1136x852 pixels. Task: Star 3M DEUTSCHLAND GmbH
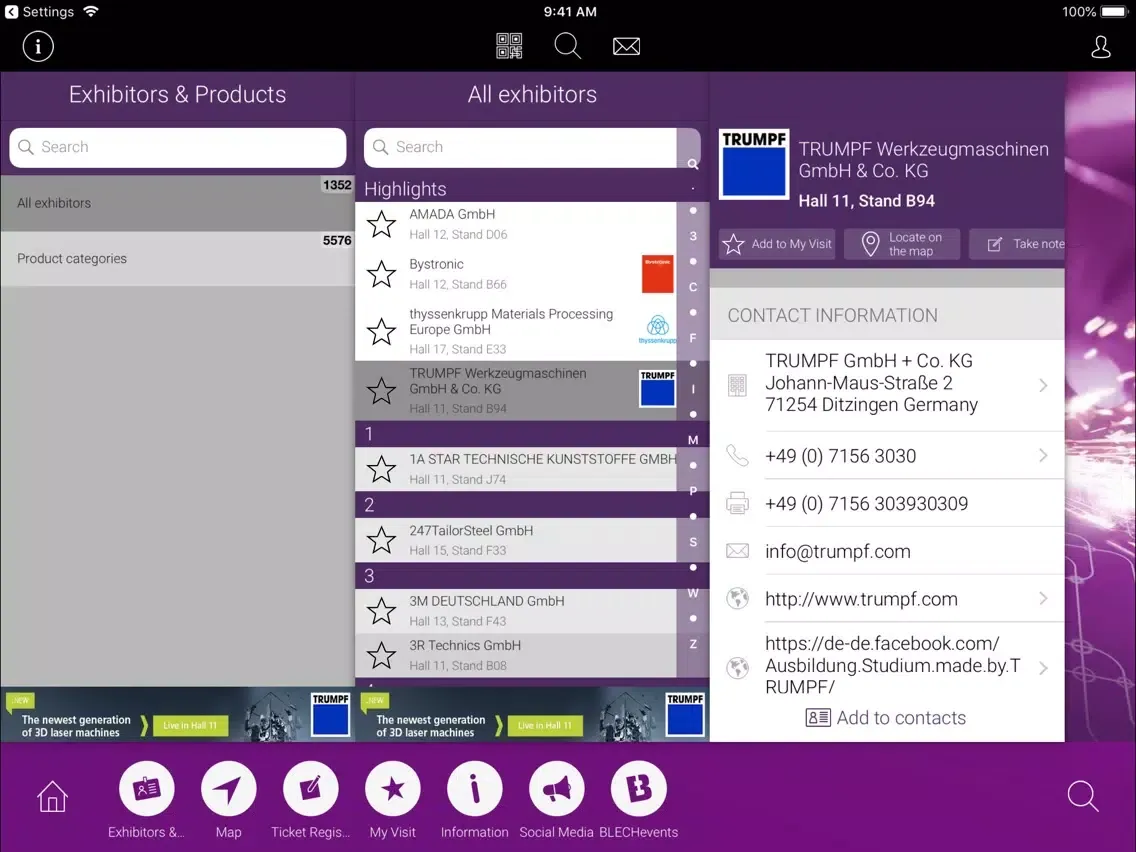[381, 611]
